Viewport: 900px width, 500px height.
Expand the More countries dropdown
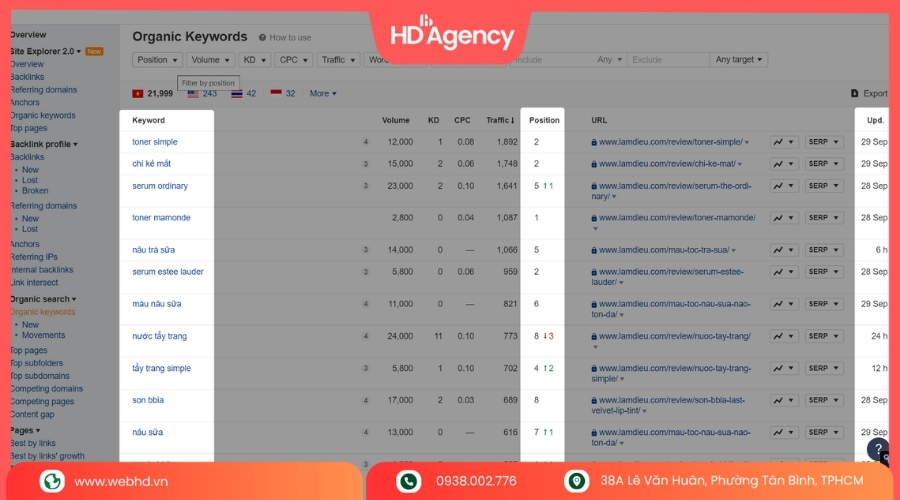[323, 94]
